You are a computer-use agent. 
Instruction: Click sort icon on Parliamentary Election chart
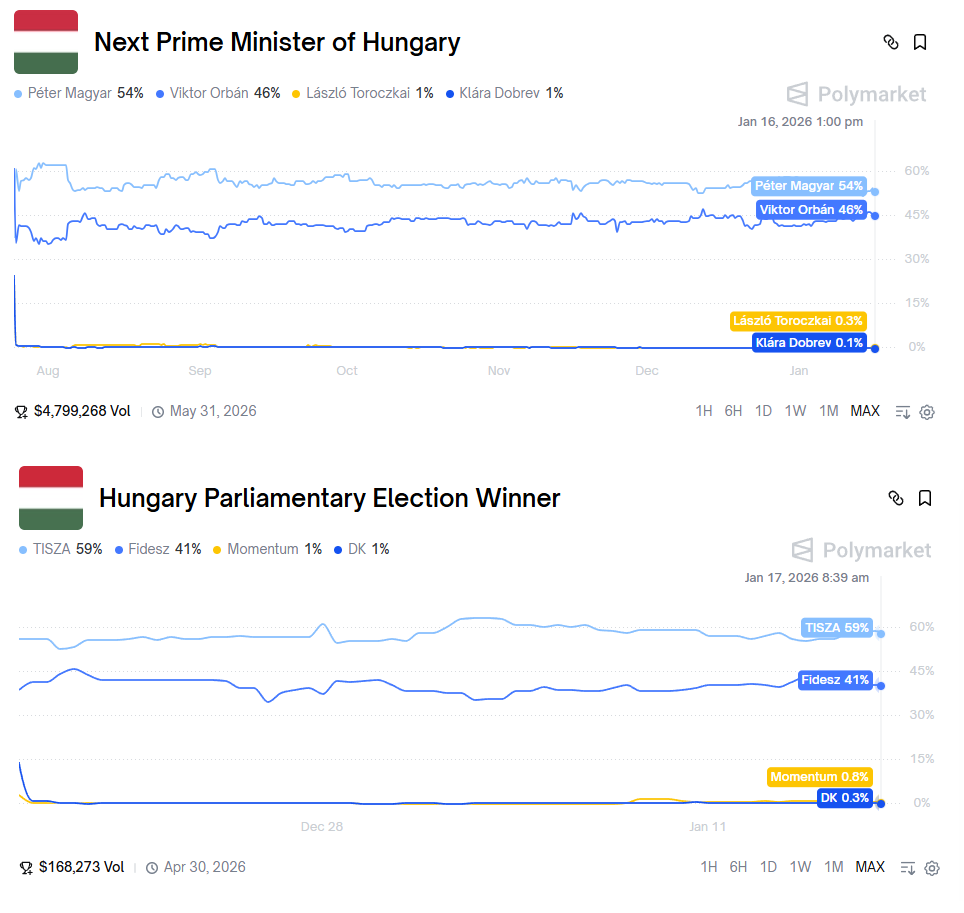pyautogui.click(x=908, y=868)
